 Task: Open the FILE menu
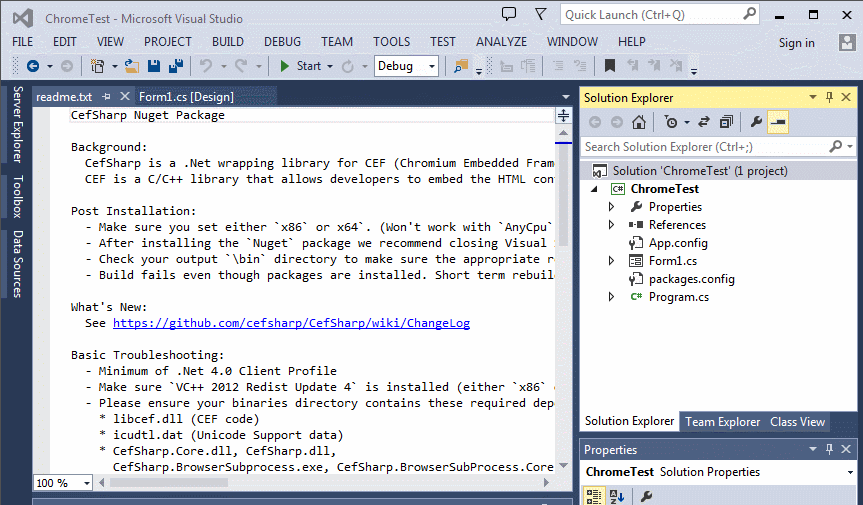[x=23, y=42]
